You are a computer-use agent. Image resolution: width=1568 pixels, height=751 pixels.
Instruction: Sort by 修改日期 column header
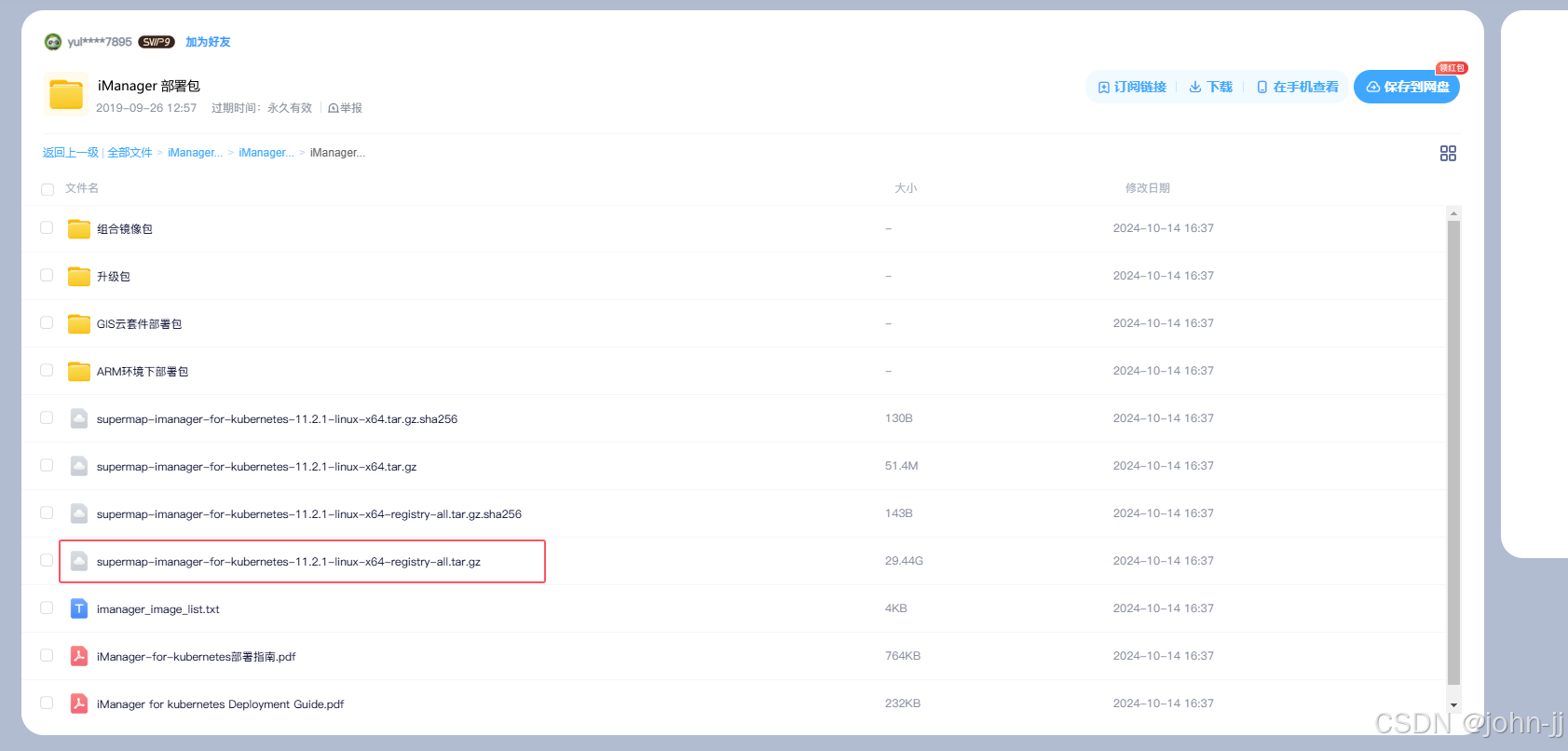1148,188
